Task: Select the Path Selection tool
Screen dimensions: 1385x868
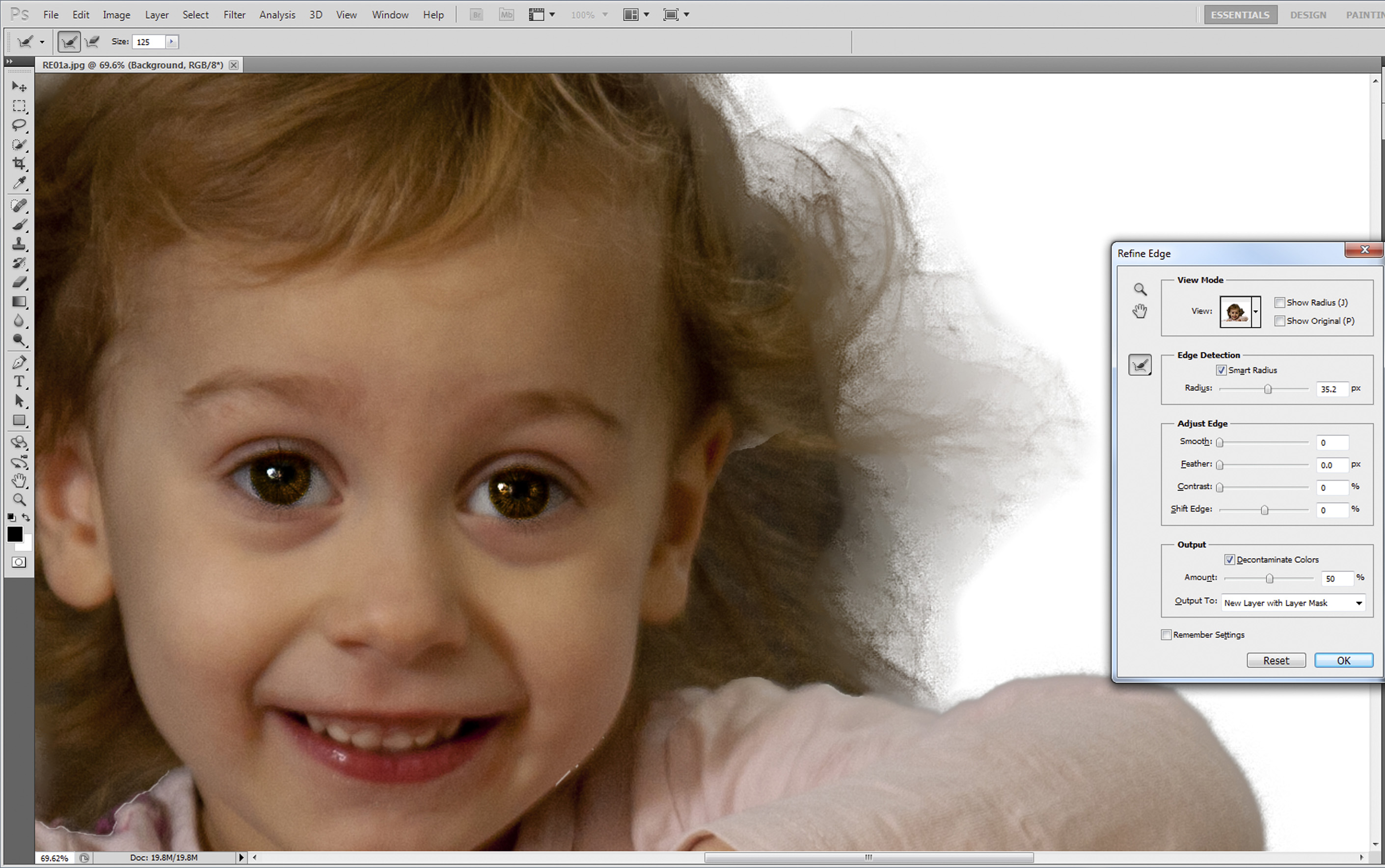Action: [20, 401]
